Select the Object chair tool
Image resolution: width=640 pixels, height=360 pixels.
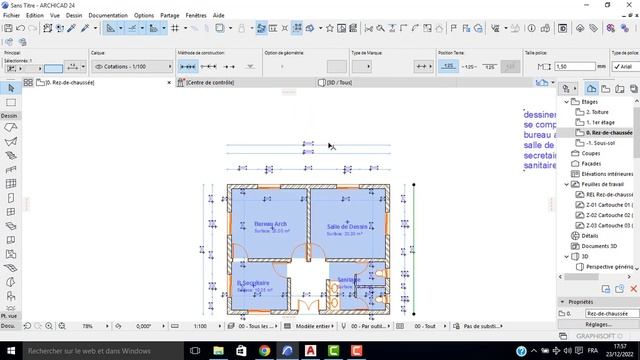11,296
